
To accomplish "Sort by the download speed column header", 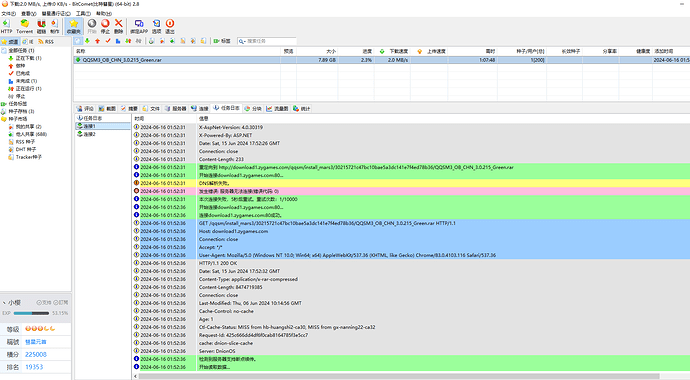I will (x=393, y=51).
